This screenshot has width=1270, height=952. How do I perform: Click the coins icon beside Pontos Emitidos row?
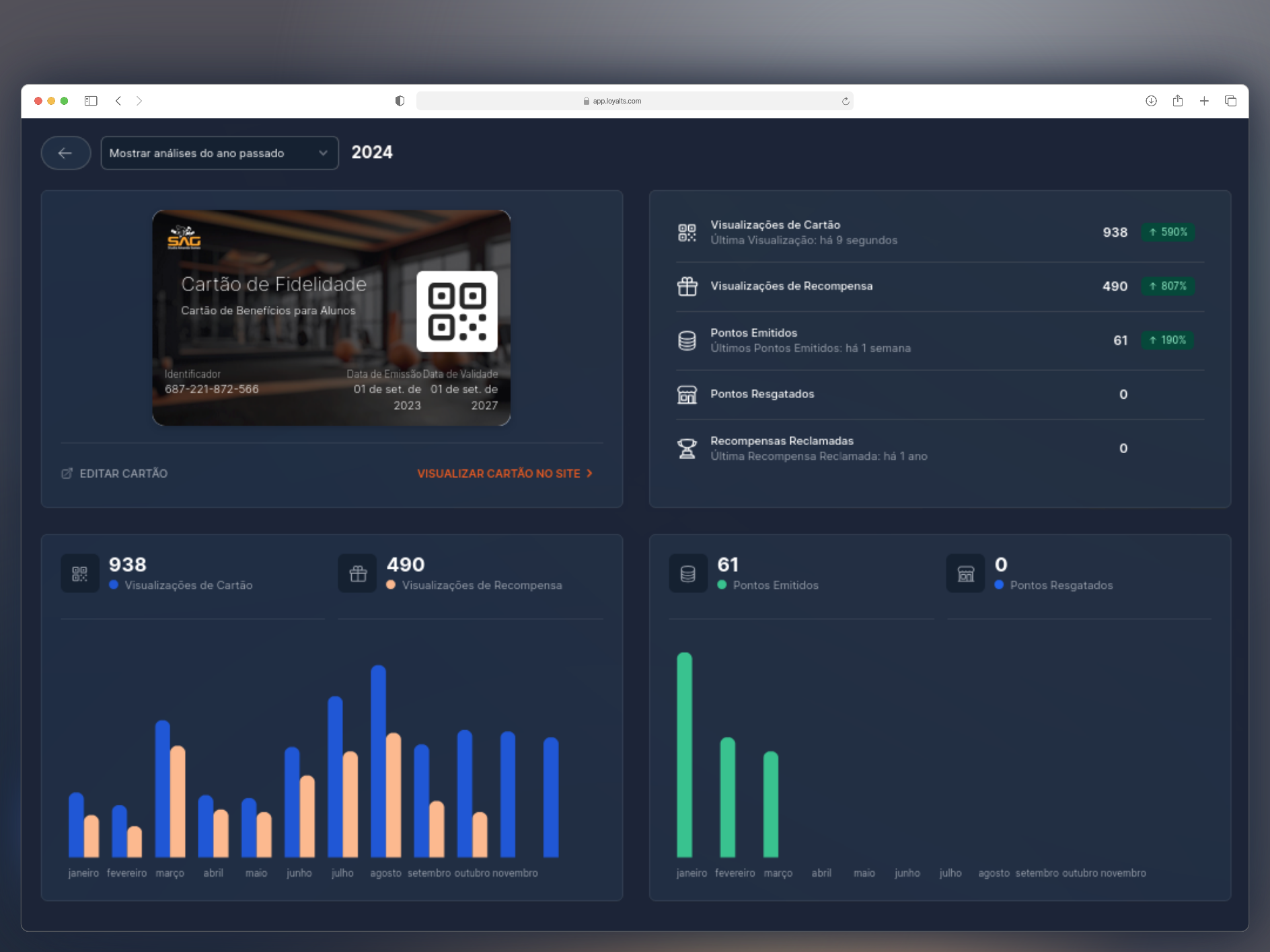(687, 340)
